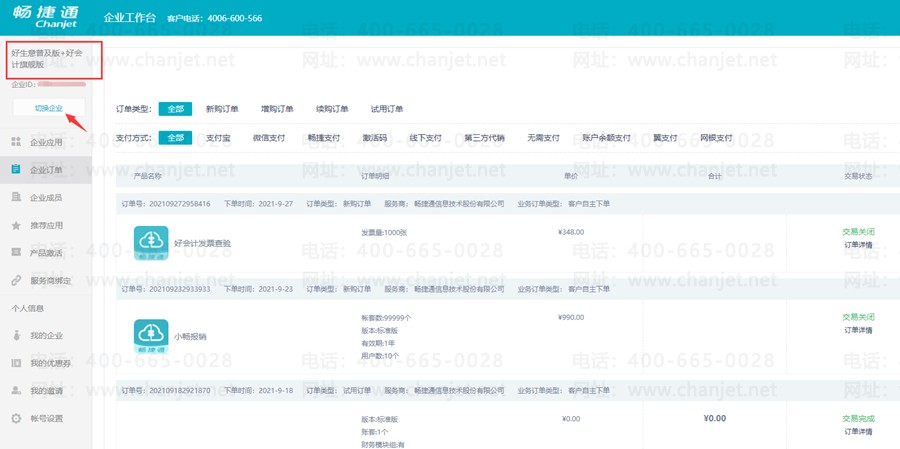The width and height of the screenshot is (900, 449).
Task: Click the 我的企业 tie icon in sidebar
Action: 17,335
